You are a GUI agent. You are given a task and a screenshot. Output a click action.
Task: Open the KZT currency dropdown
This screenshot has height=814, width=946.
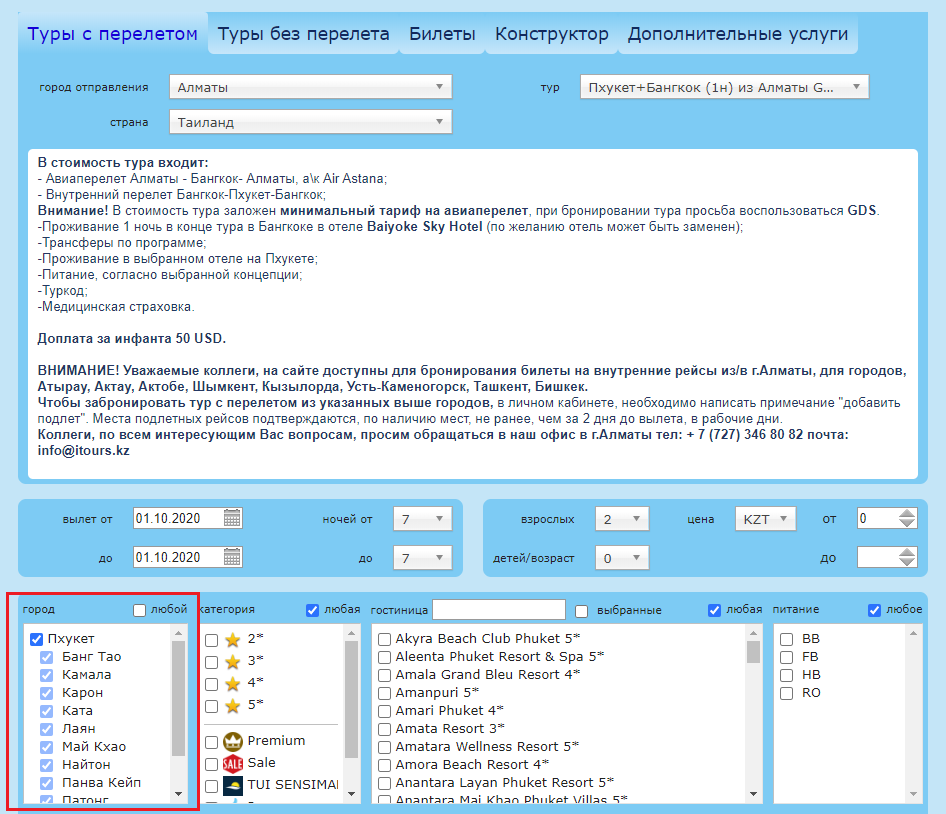tap(765, 519)
